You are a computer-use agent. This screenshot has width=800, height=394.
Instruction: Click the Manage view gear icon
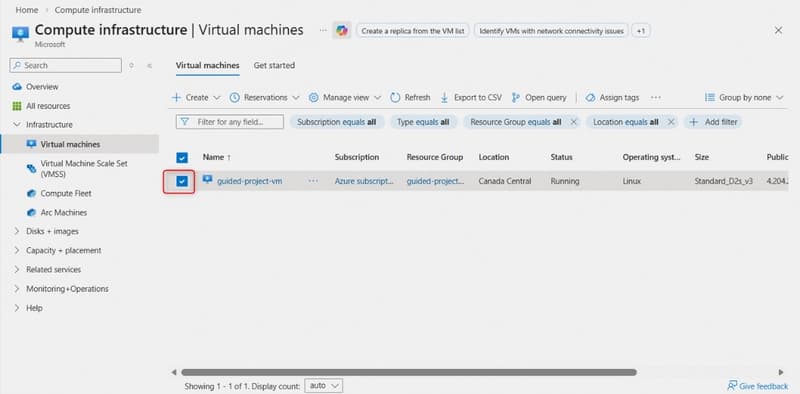(314, 97)
